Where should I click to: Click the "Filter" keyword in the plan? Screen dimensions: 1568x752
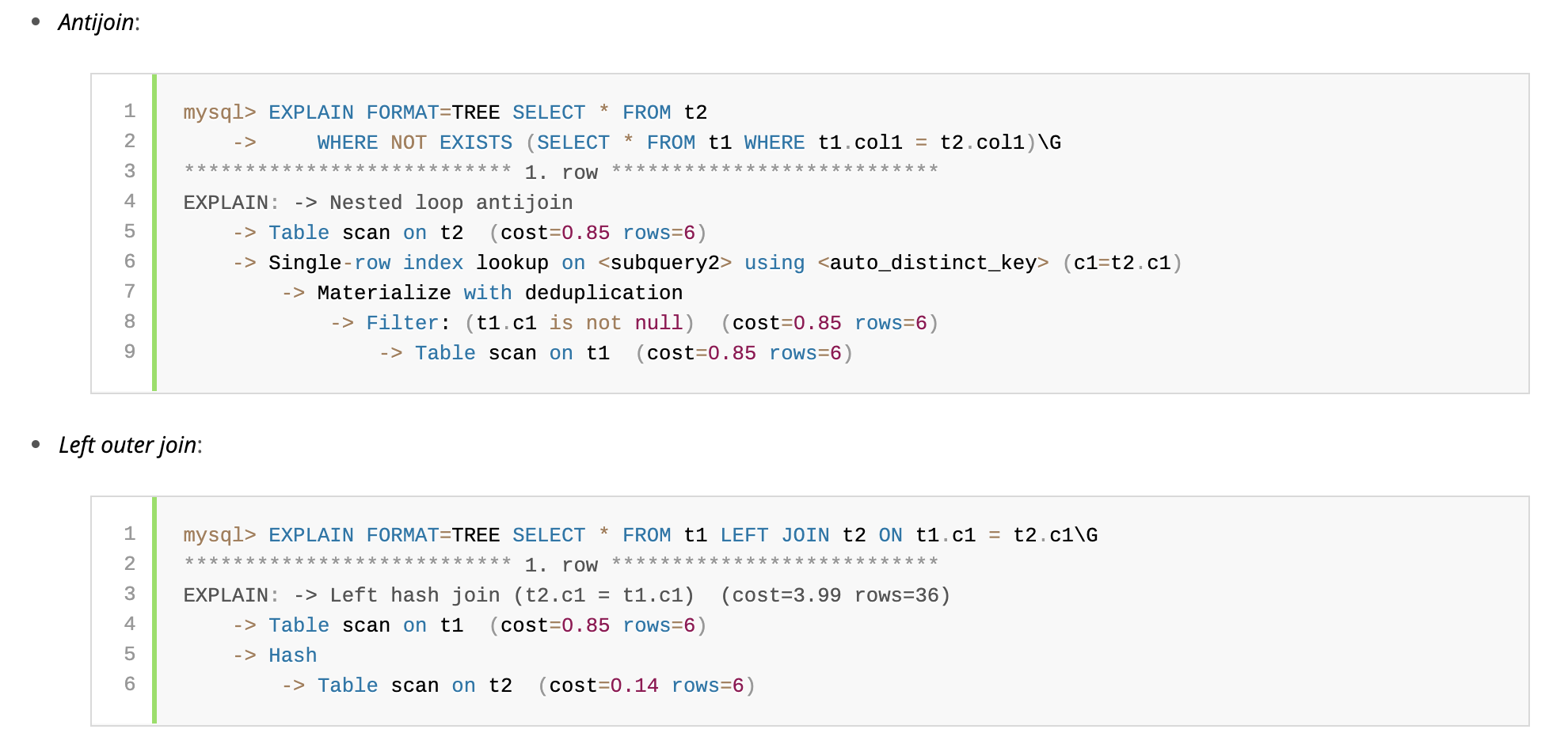(402, 323)
